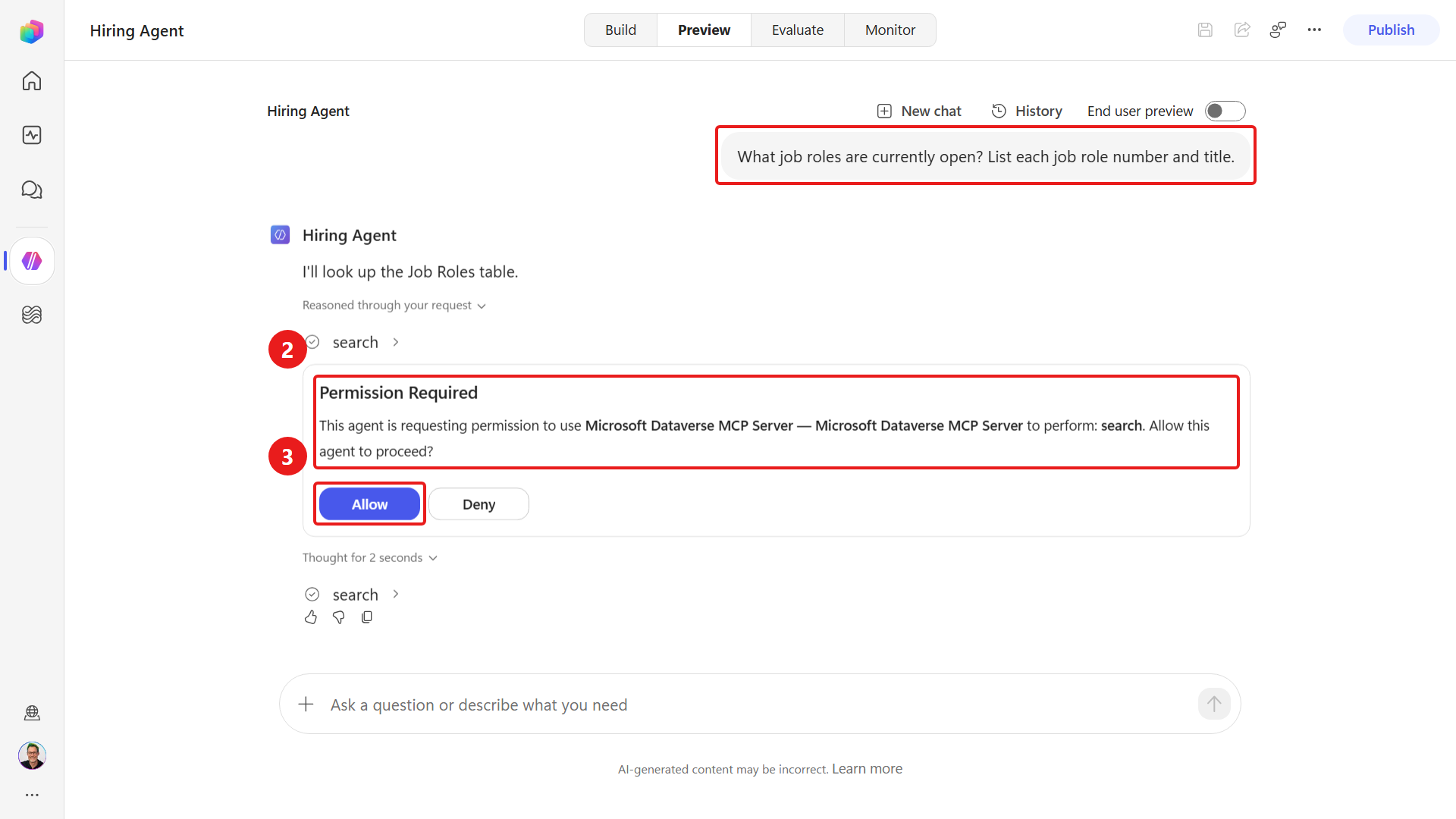
Task: Click the user question message bubble
Action: [x=985, y=157]
